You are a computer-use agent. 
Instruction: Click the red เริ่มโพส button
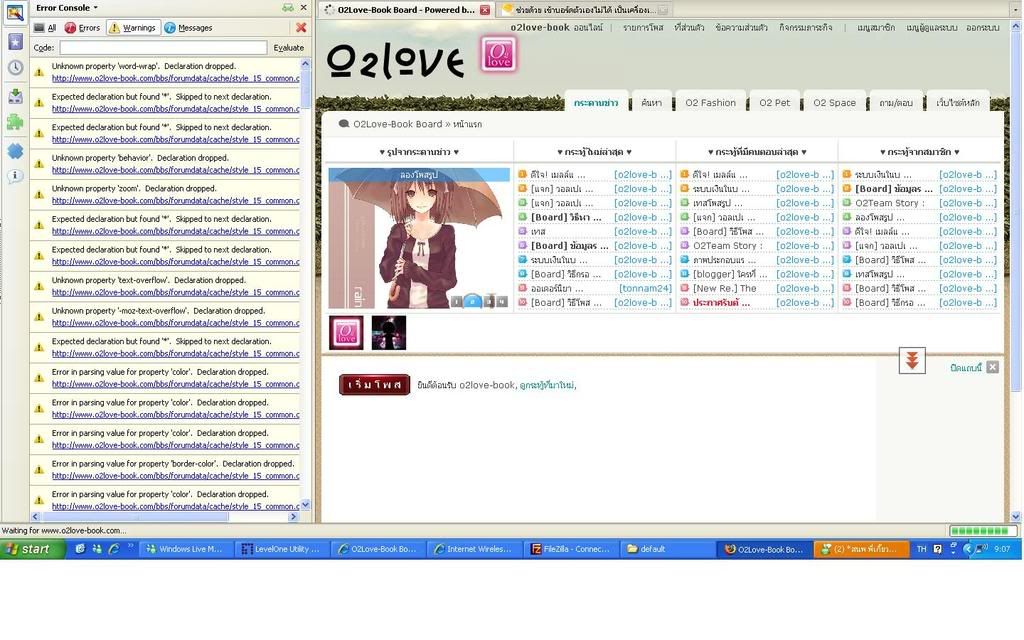pos(374,385)
